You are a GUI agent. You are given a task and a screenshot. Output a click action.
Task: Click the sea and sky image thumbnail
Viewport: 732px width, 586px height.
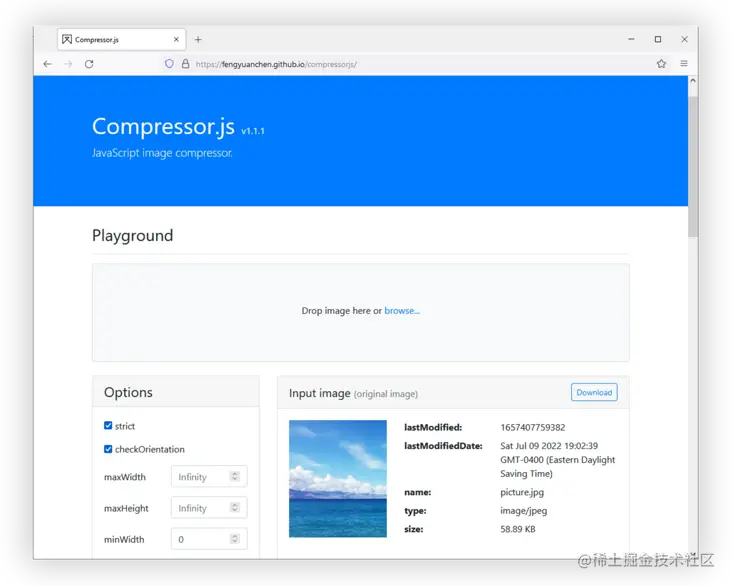coord(338,479)
